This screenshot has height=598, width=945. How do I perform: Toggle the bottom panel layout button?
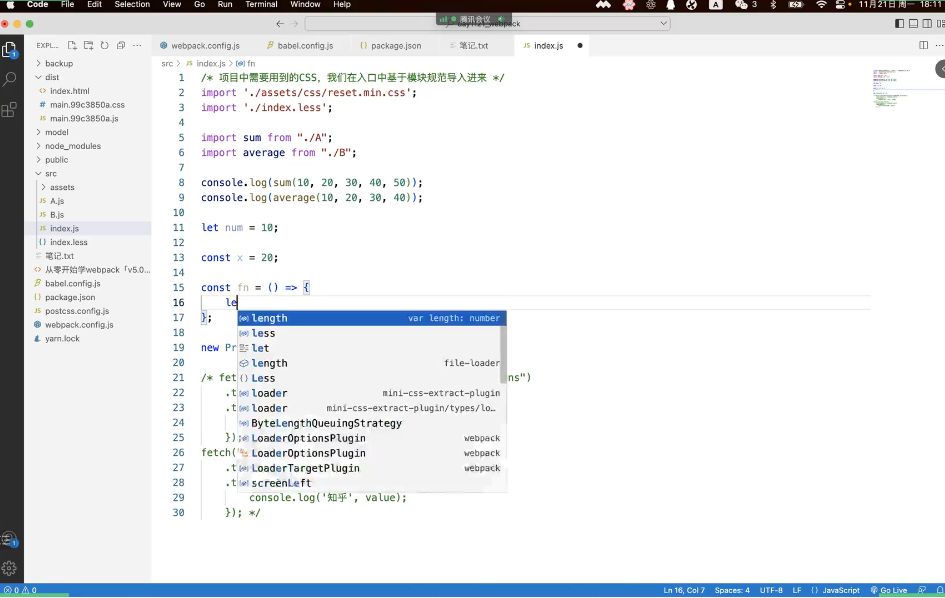tap(913, 24)
